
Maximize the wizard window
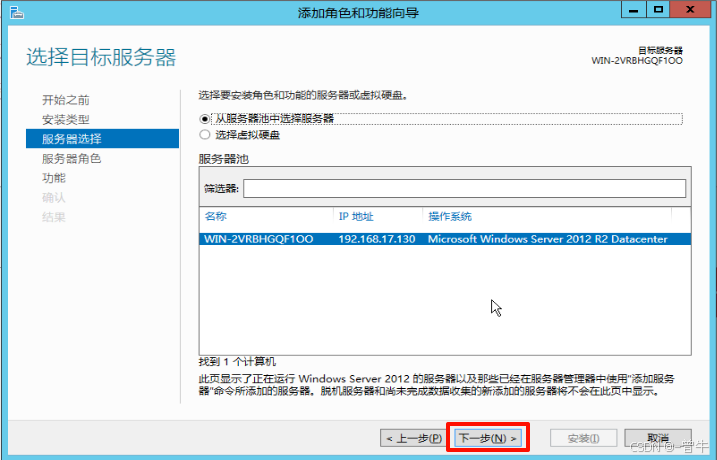[658, 10]
